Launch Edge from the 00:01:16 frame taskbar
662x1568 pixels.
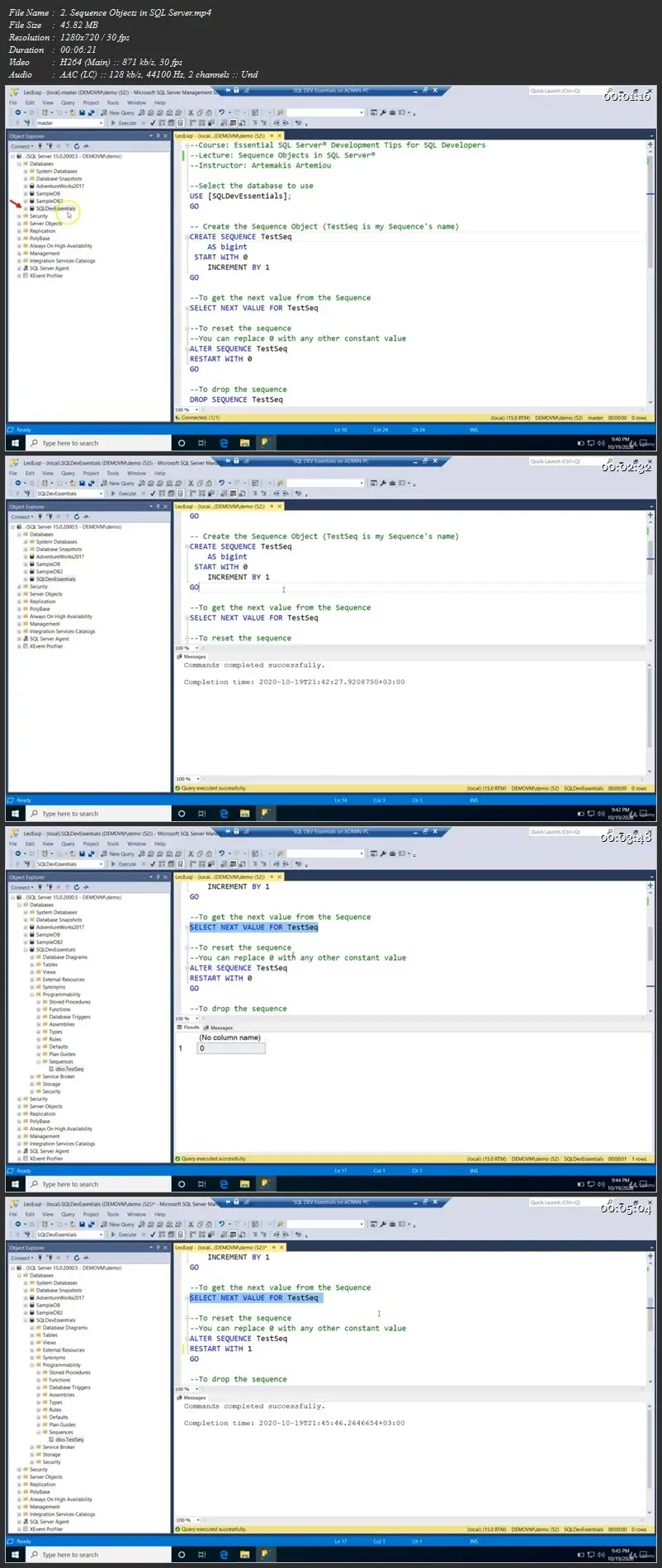click(x=223, y=443)
